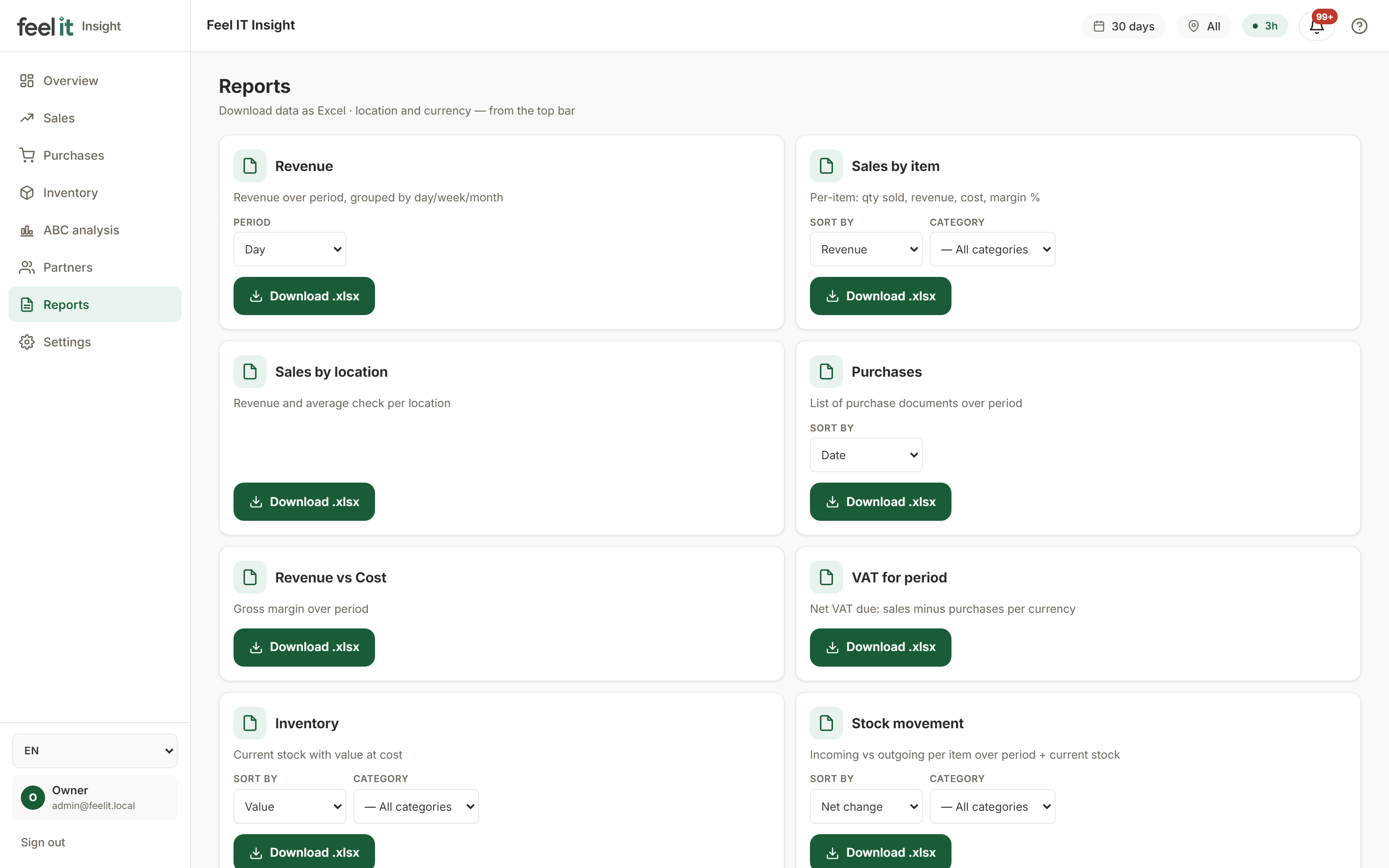Download Stock movement xlsx
The width and height of the screenshot is (1389, 868).
pyautogui.click(x=880, y=852)
